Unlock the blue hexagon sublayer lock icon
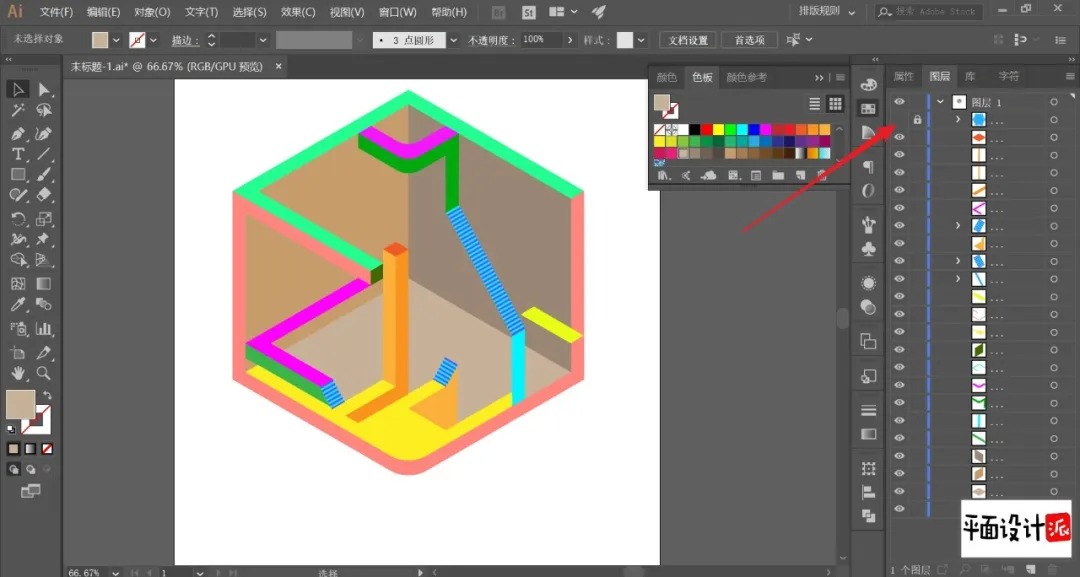The width and height of the screenshot is (1080, 577). coord(917,120)
